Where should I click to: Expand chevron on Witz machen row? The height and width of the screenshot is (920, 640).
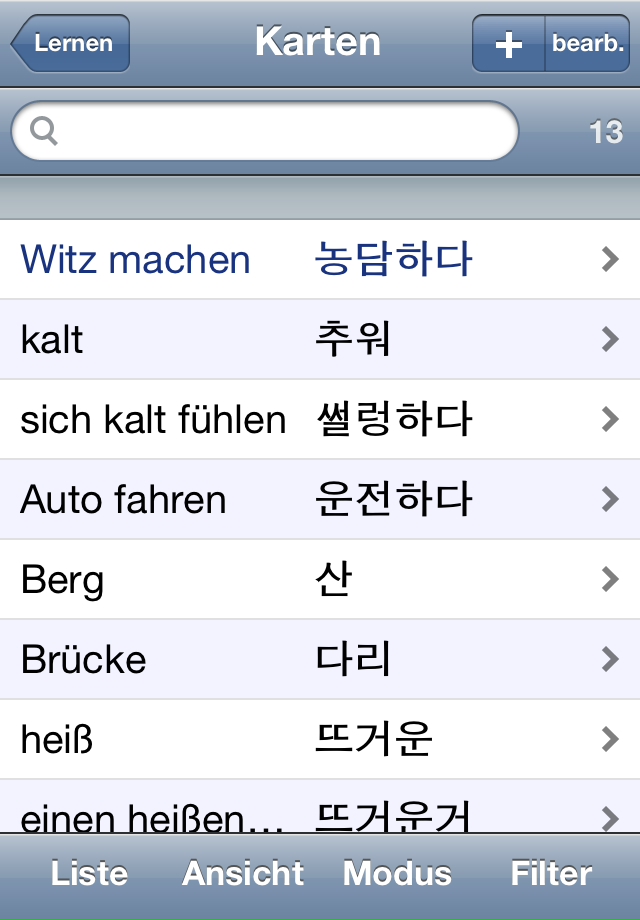tap(610, 260)
